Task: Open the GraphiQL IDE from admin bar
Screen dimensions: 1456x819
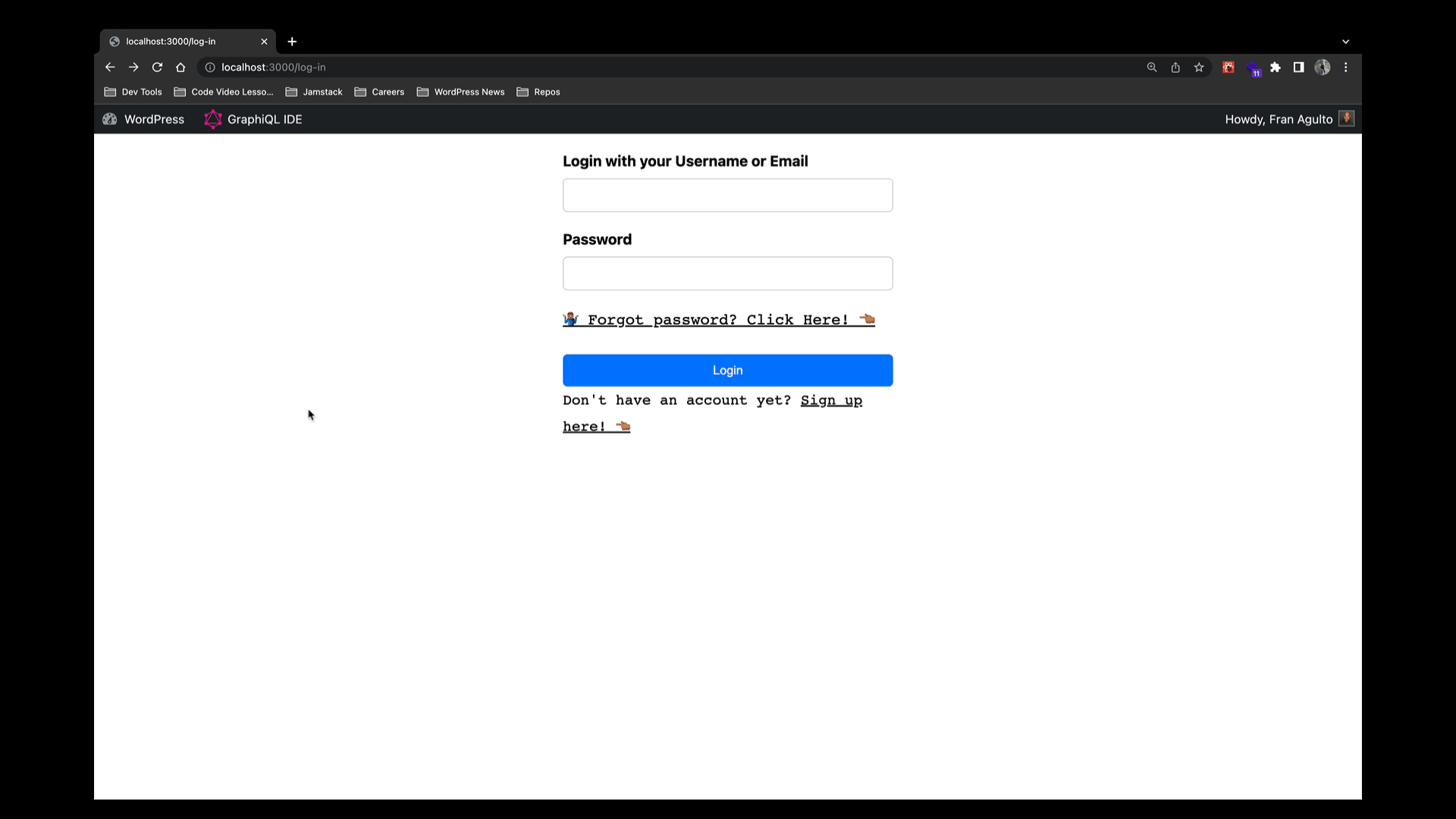Action: pyautogui.click(x=253, y=119)
